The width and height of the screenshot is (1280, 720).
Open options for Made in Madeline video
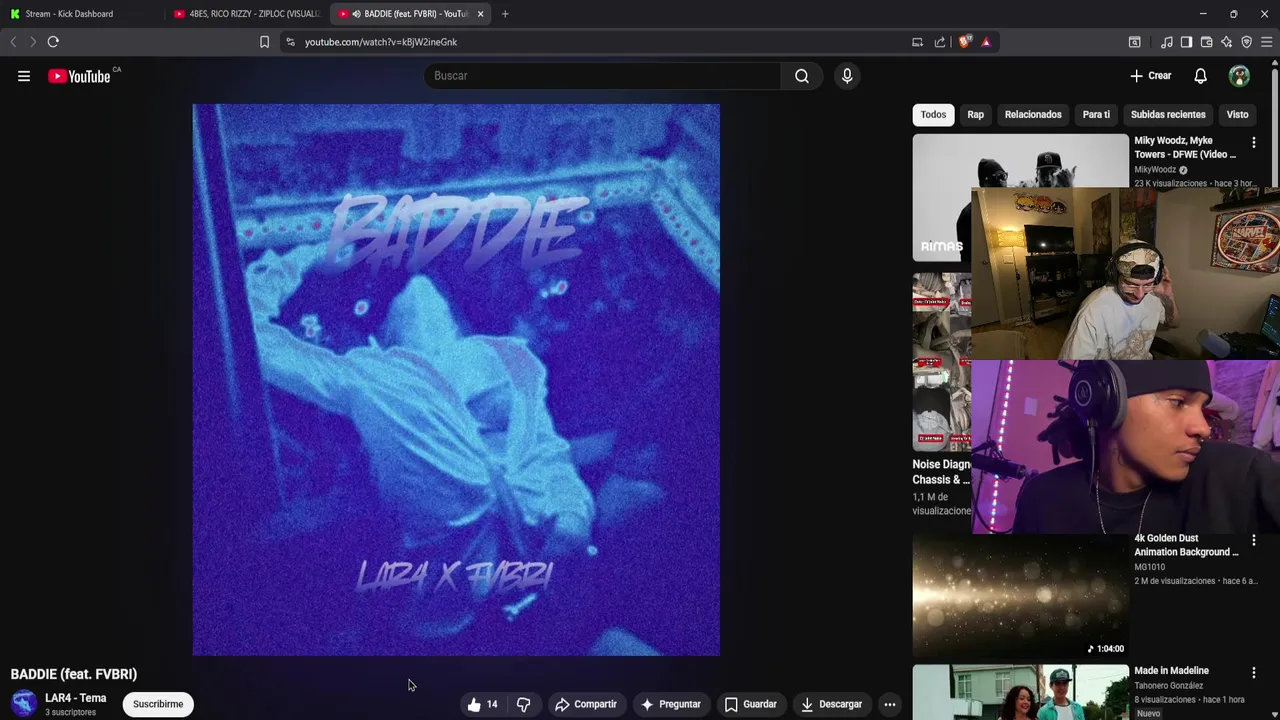click(1253, 673)
